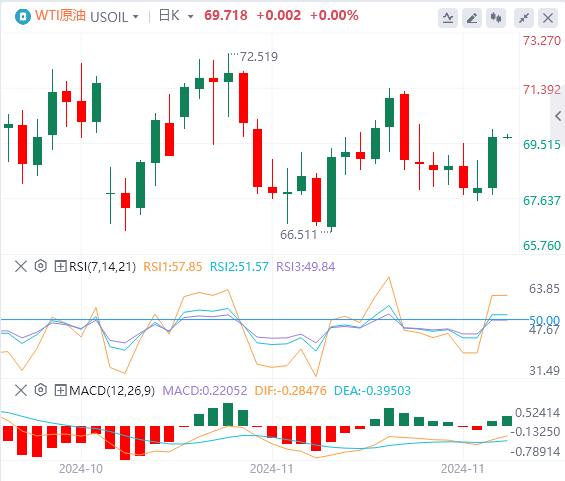Click the WTI crude oil symbol logo icon
This screenshot has height=481, width=565.
click(23, 16)
